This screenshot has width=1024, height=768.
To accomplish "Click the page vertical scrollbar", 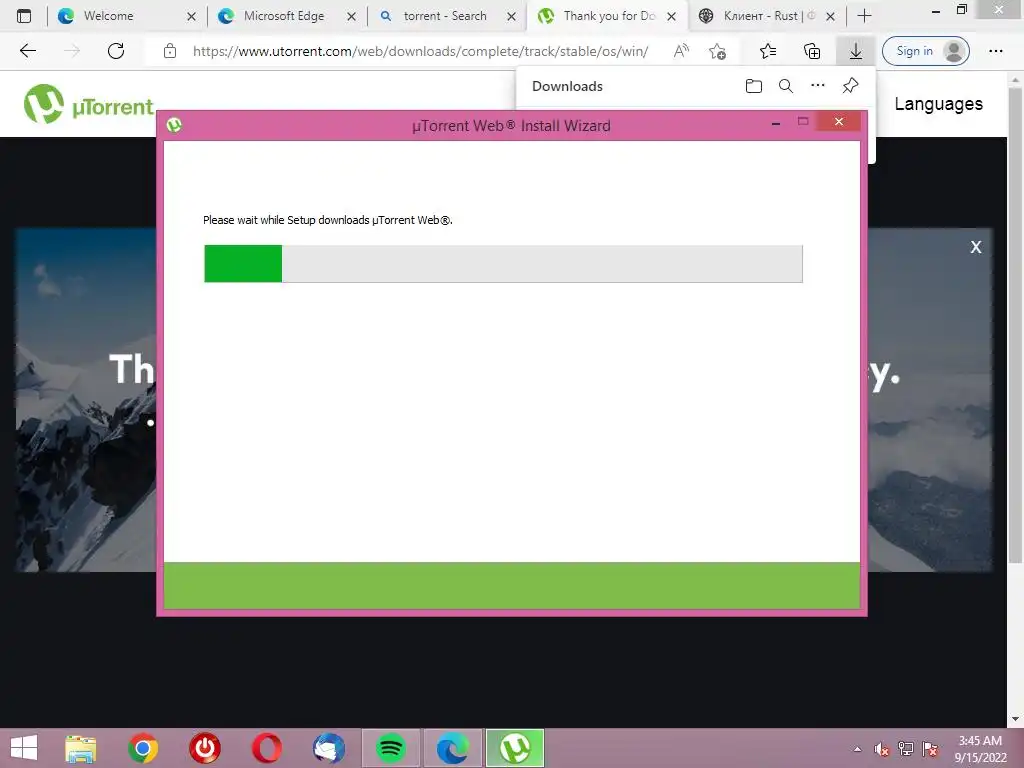I will [1015, 327].
